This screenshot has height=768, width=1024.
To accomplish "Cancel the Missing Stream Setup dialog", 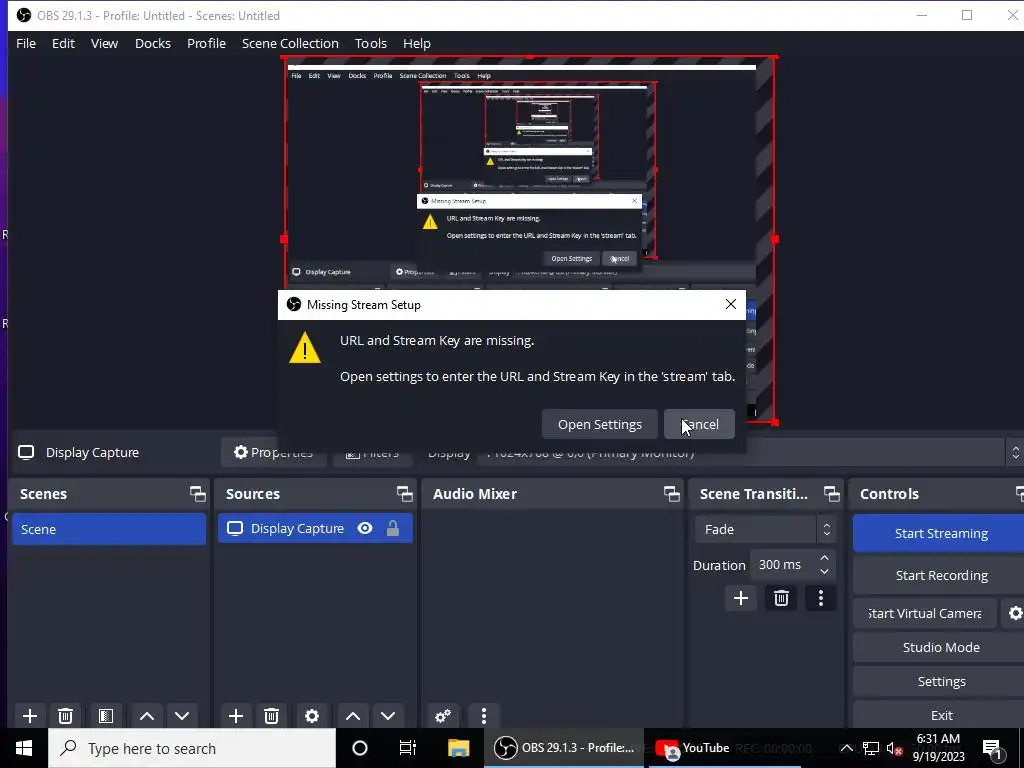I will (699, 424).
